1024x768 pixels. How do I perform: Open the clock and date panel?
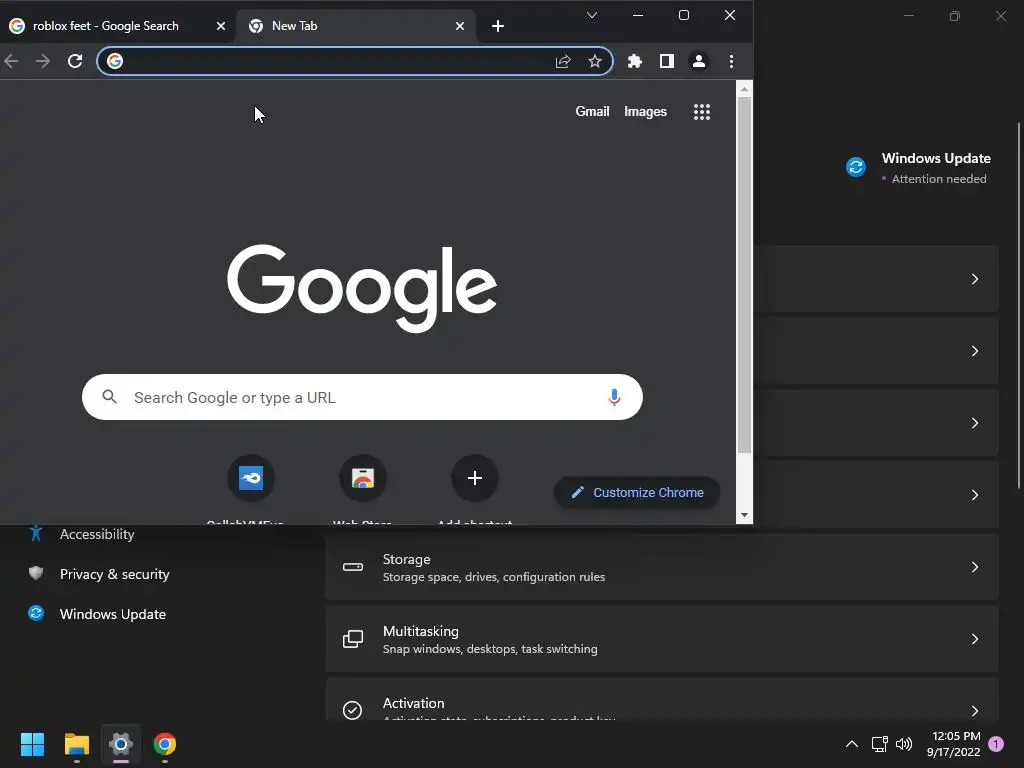tap(953, 744)
